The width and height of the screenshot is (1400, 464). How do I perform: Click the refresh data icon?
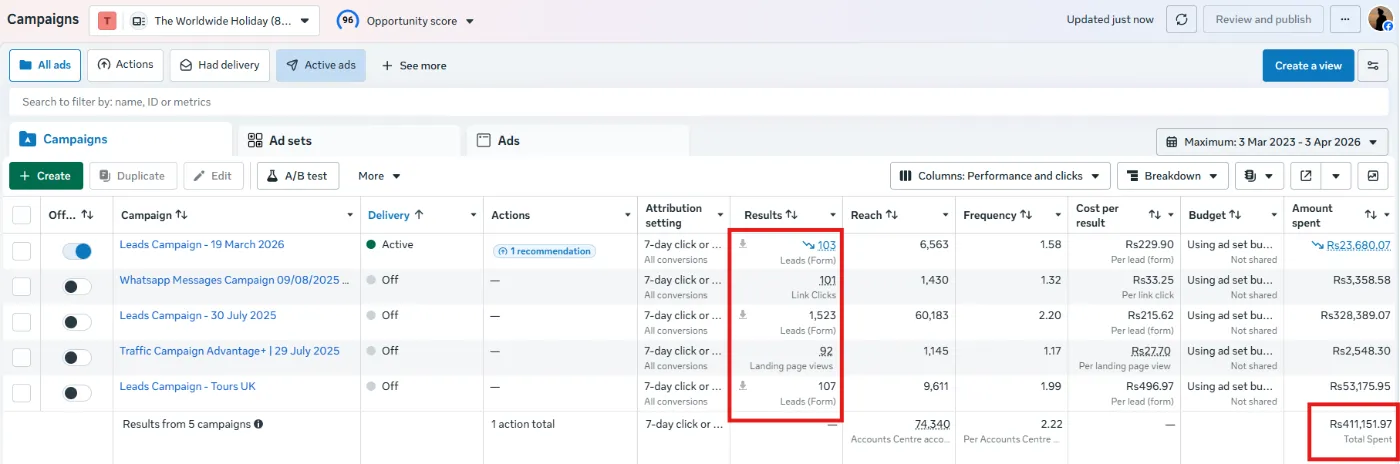click(x=1181, y=19)
